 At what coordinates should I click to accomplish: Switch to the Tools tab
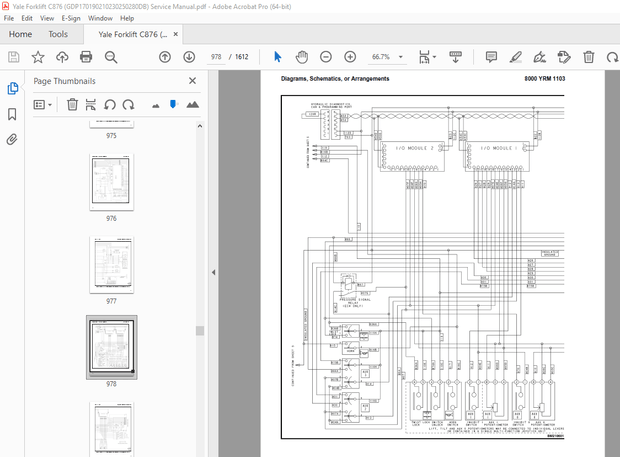[x=58, y=34]
